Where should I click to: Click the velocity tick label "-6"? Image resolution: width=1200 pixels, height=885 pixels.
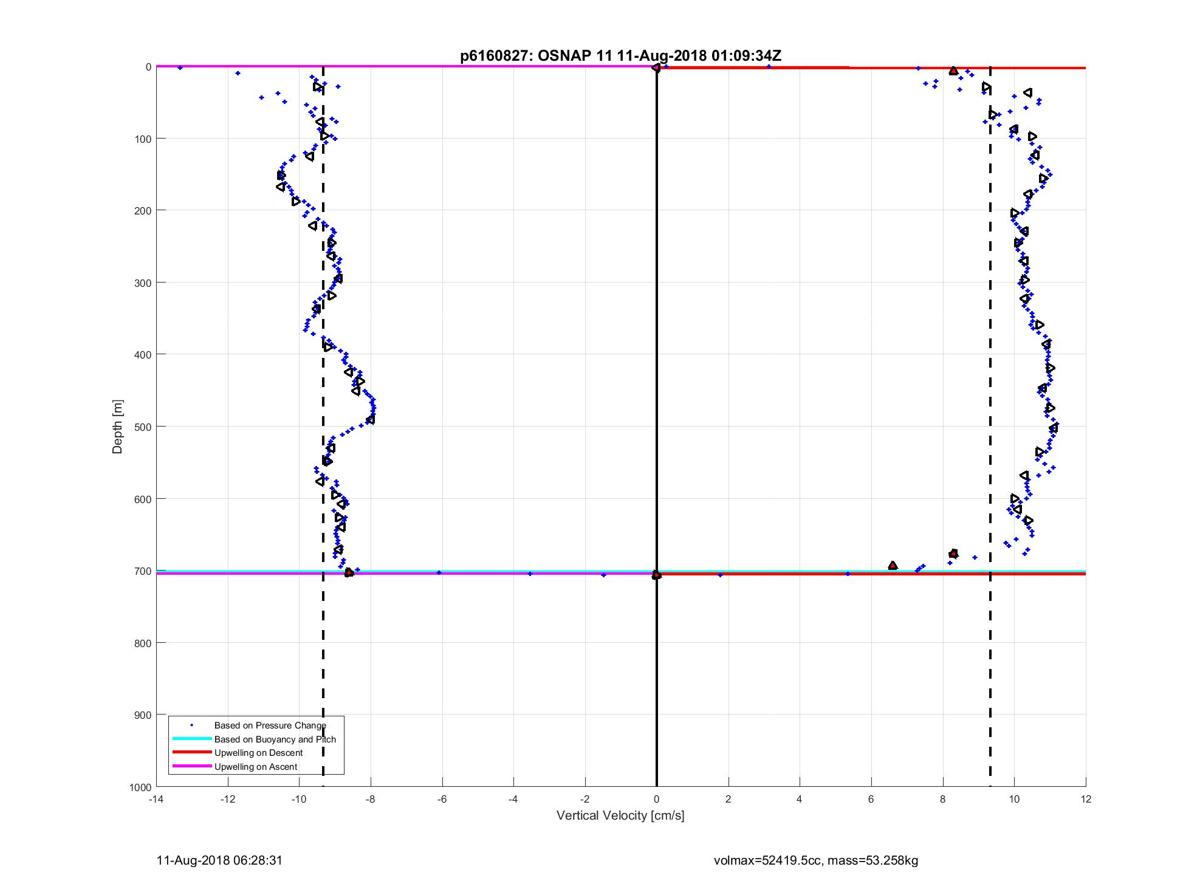[442, 799]
